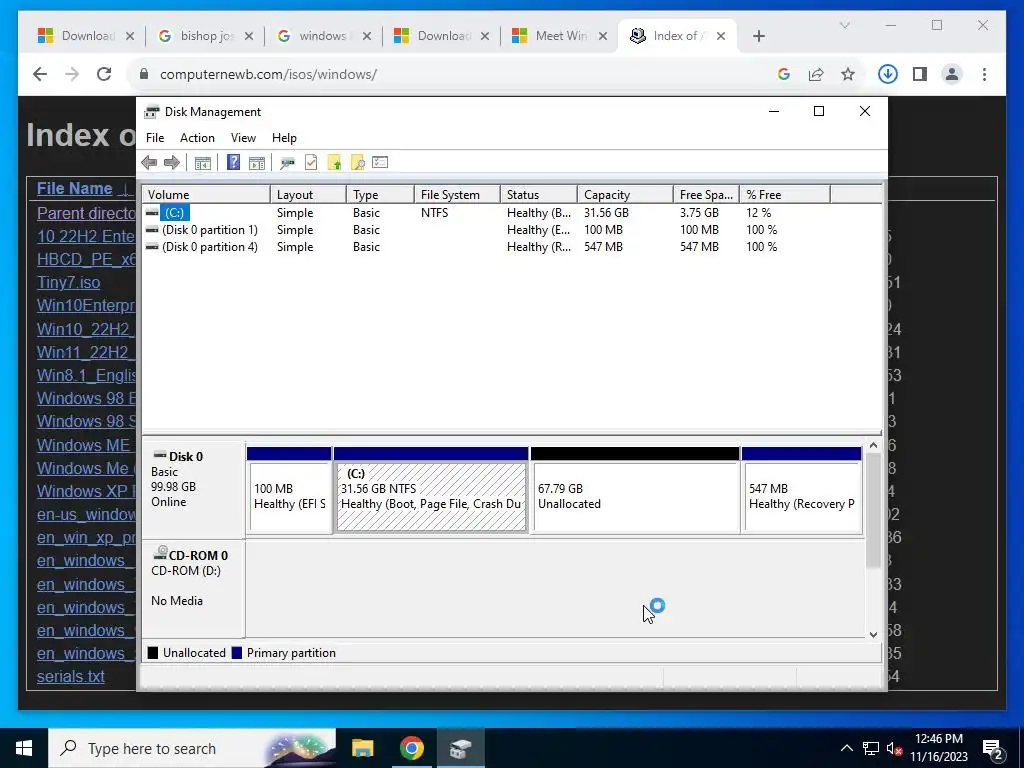Open Chrome three-dot menu
Image resolution: width=1024 pixels, height=768 pixels.
click(x=984, y=74)
